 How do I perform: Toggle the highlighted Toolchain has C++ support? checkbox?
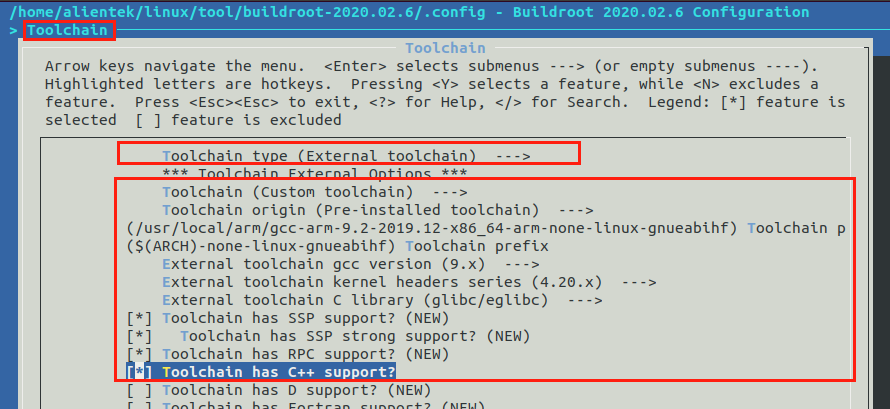(x=139, y=372)
